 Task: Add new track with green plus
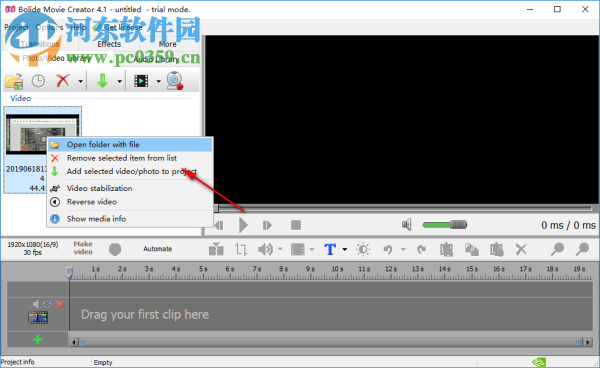pos(38,339)
